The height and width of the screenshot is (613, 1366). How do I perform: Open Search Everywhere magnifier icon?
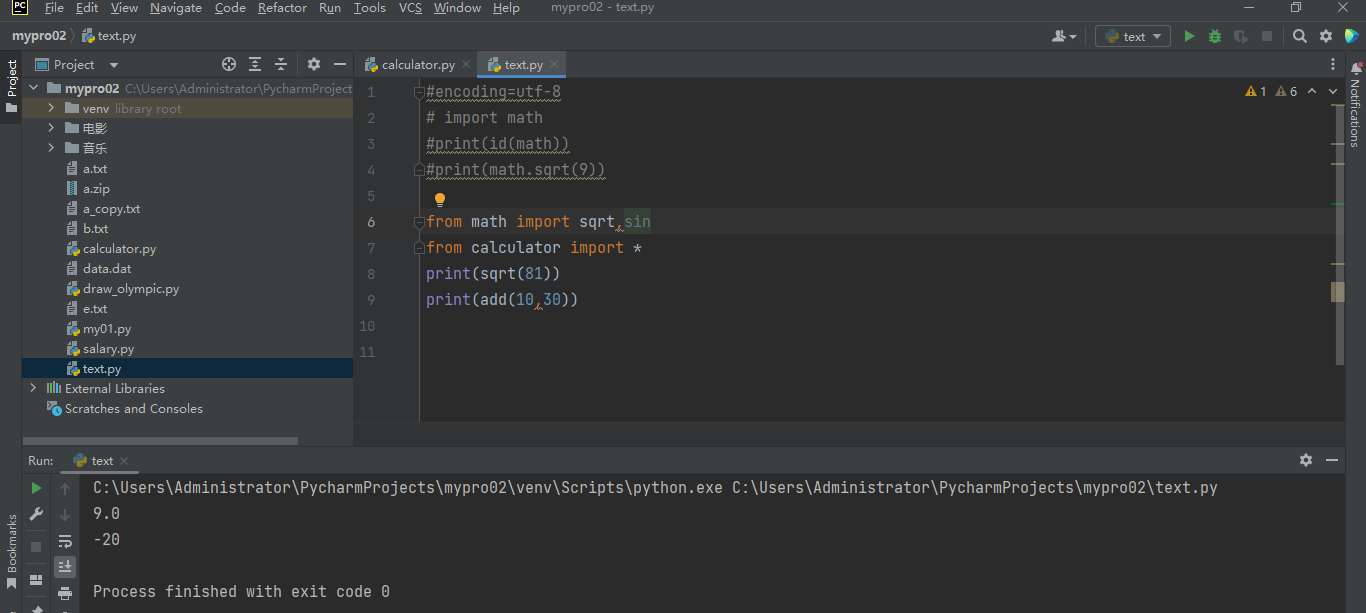pos(1300,36)
